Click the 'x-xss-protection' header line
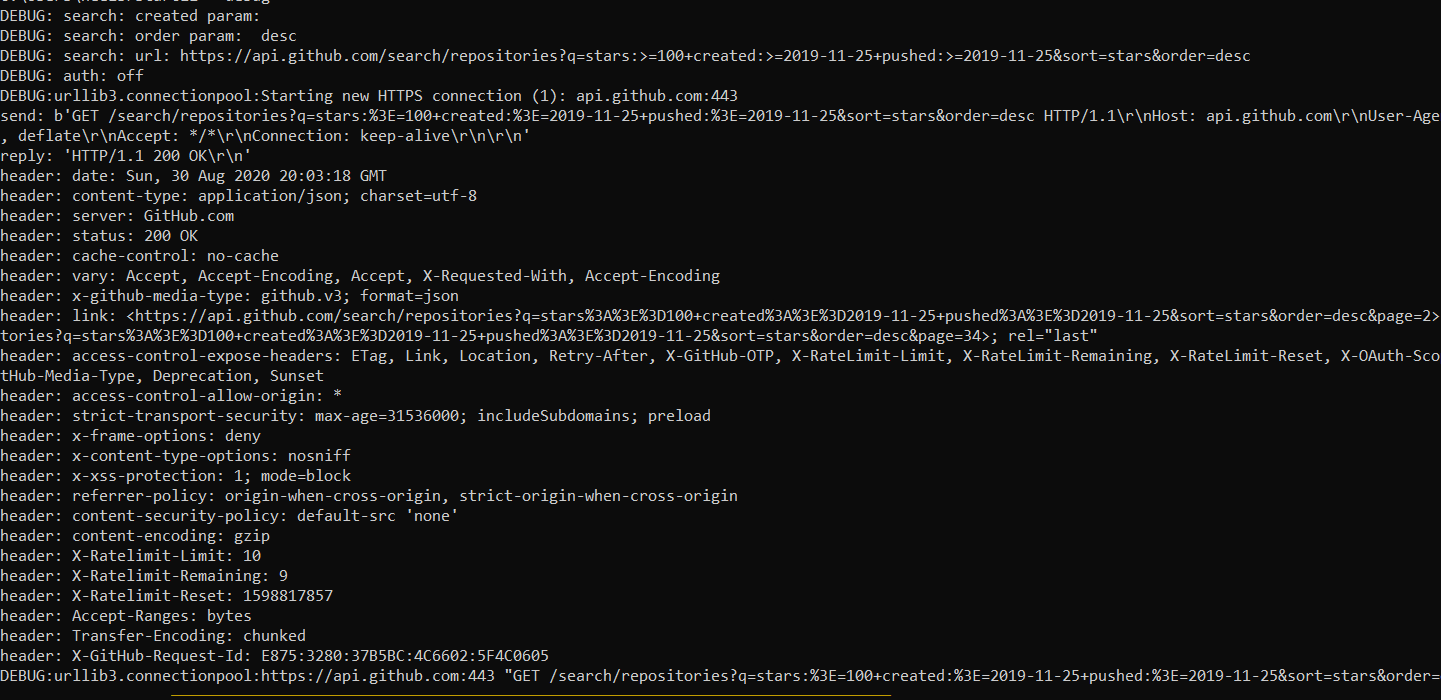Screen dimensions: 1441x700 pyautogui.click(x=175, y=476)
